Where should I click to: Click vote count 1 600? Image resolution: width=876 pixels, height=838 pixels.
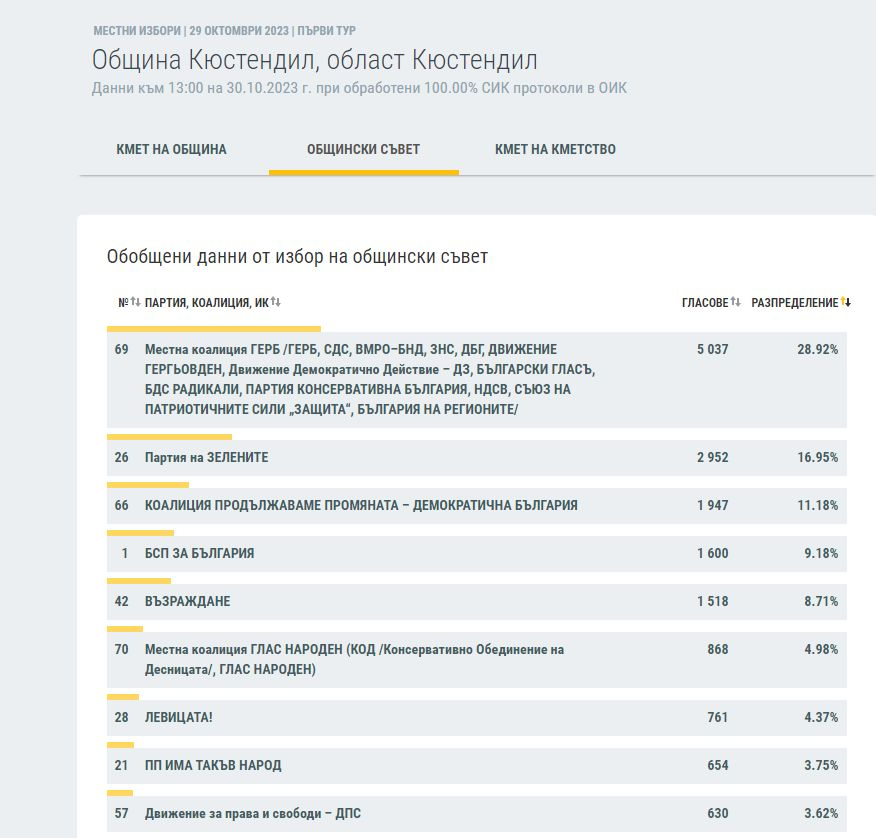click(712, 554)
